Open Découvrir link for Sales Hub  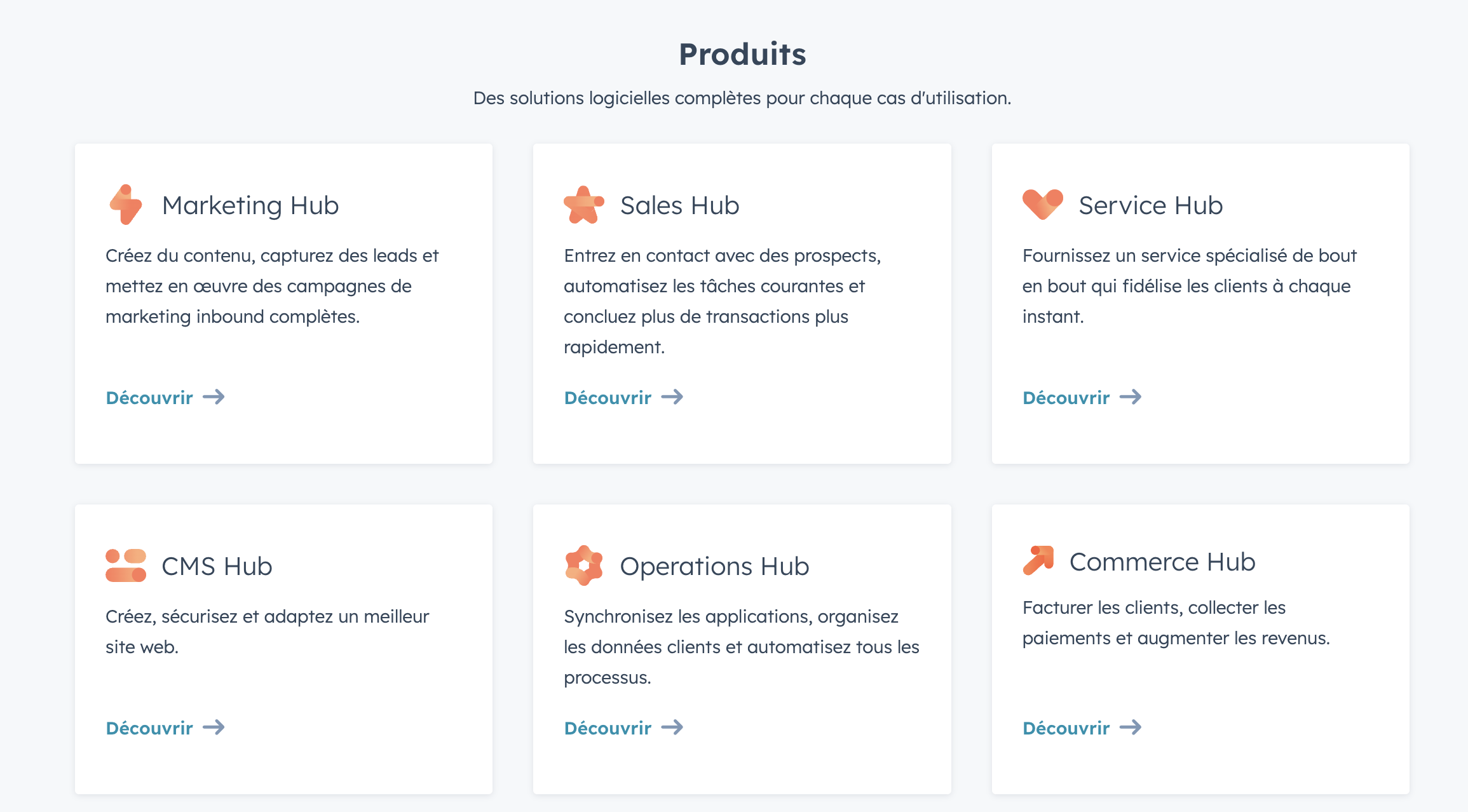[607, 397]
